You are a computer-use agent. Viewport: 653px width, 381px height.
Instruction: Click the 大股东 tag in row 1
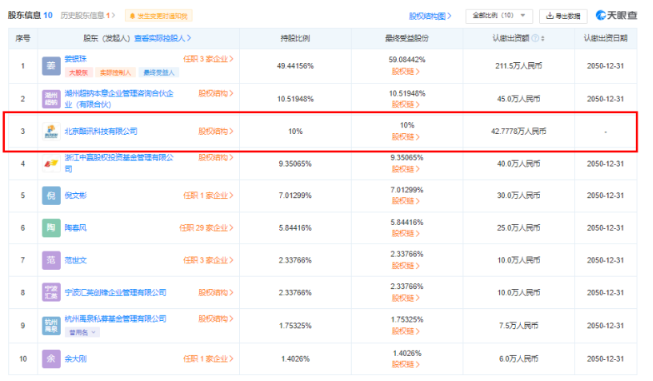[x=78, y=72]
